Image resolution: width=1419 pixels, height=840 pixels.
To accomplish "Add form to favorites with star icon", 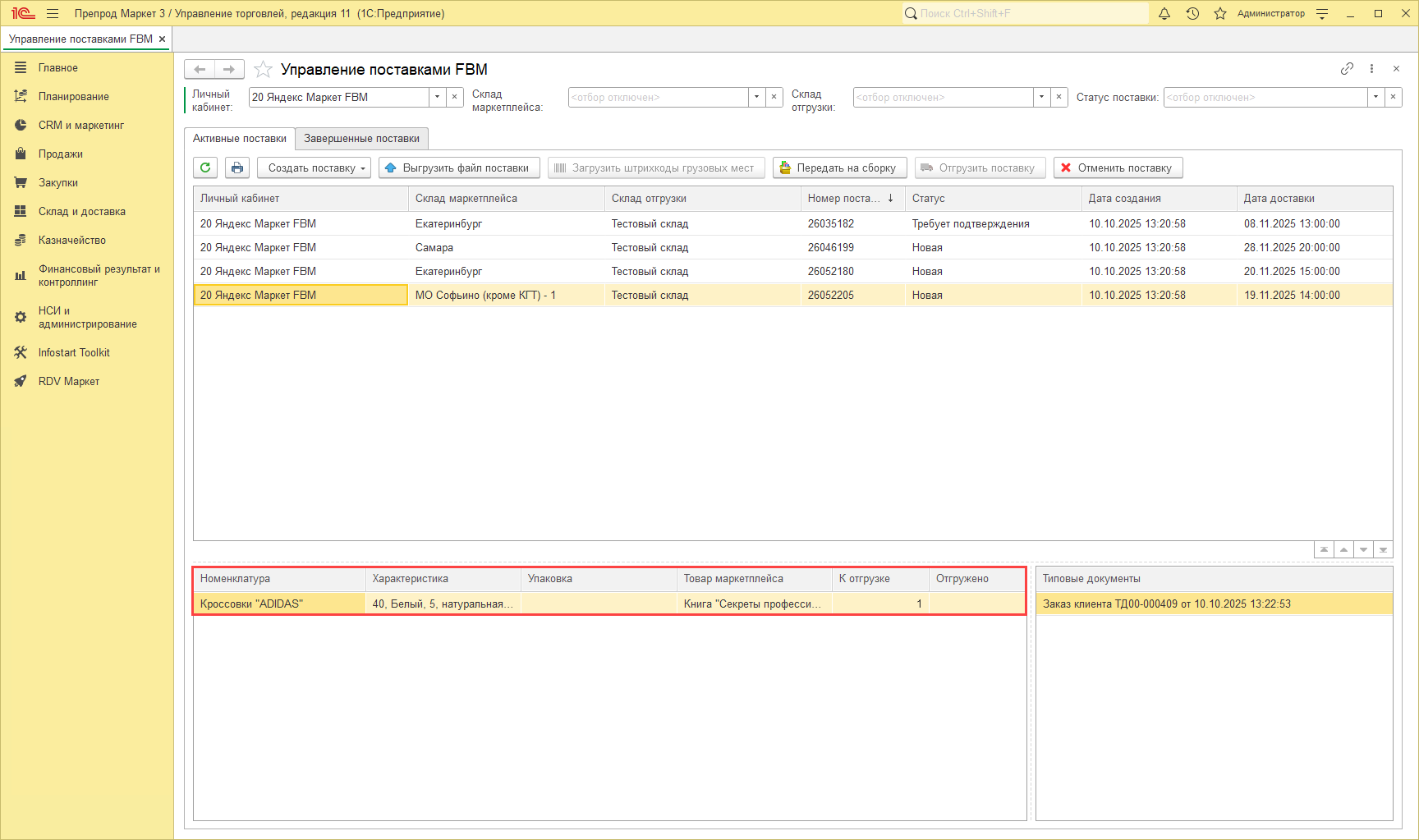I will click(263, 70).
